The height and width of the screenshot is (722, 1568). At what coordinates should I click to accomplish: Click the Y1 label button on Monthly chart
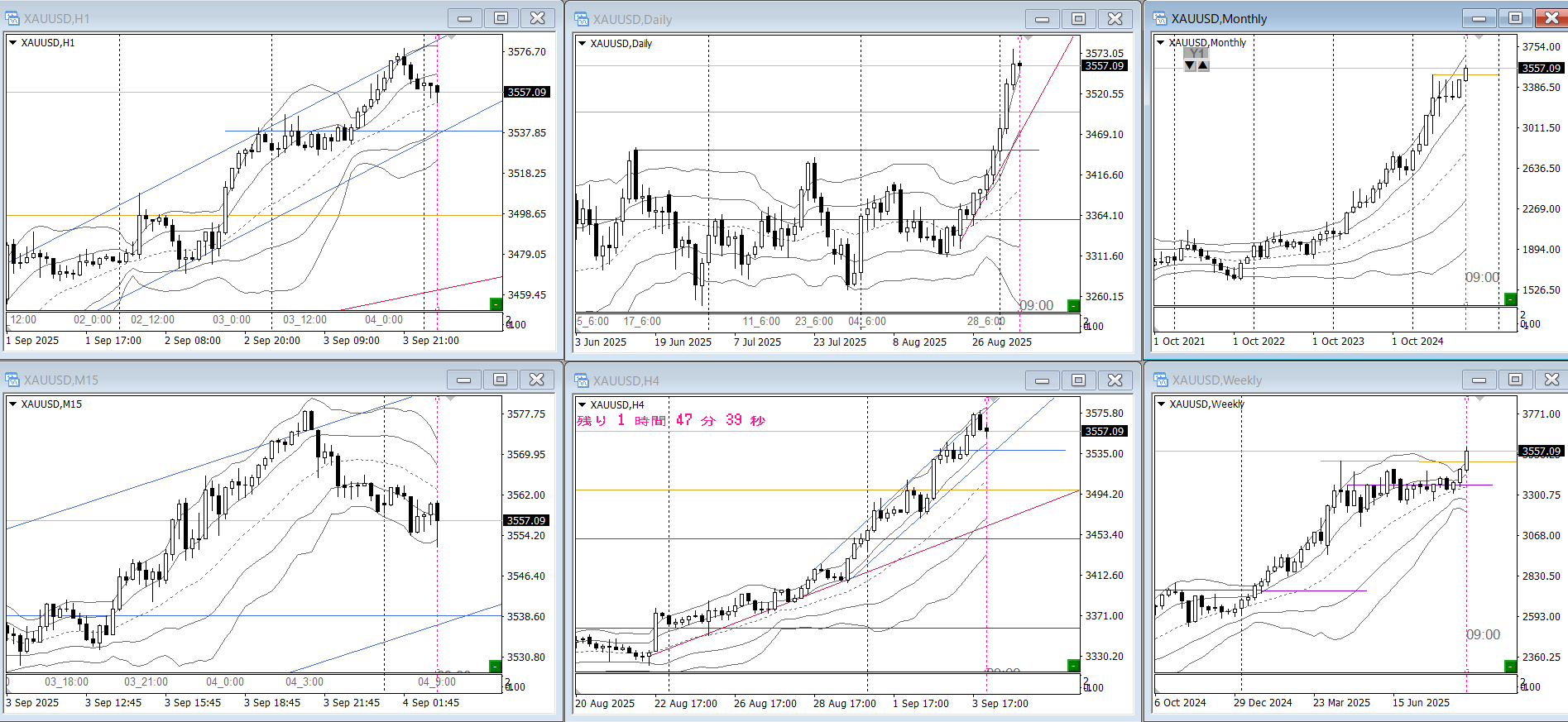pos(1196,54)
